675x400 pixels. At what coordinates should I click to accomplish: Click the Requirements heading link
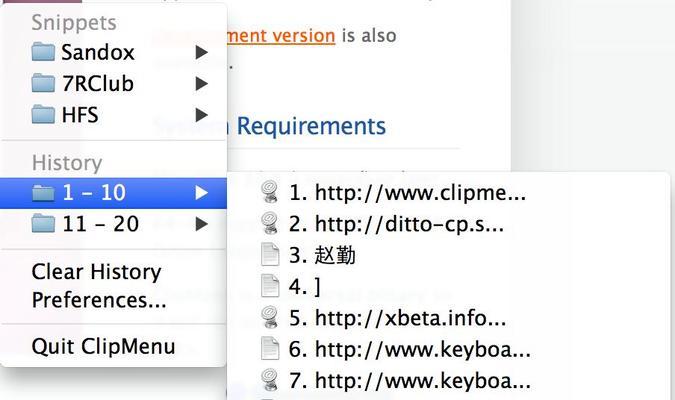tap(311, 126)
